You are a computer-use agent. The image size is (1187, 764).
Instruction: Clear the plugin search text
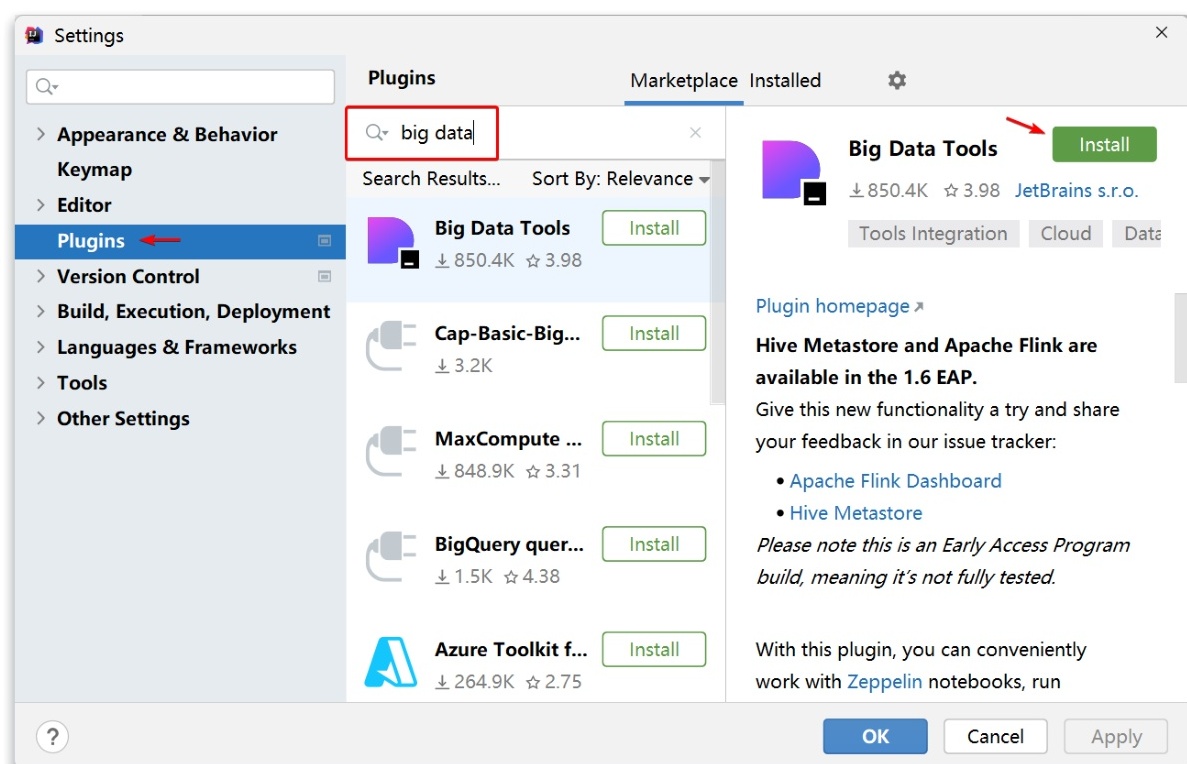pos(696,133)
